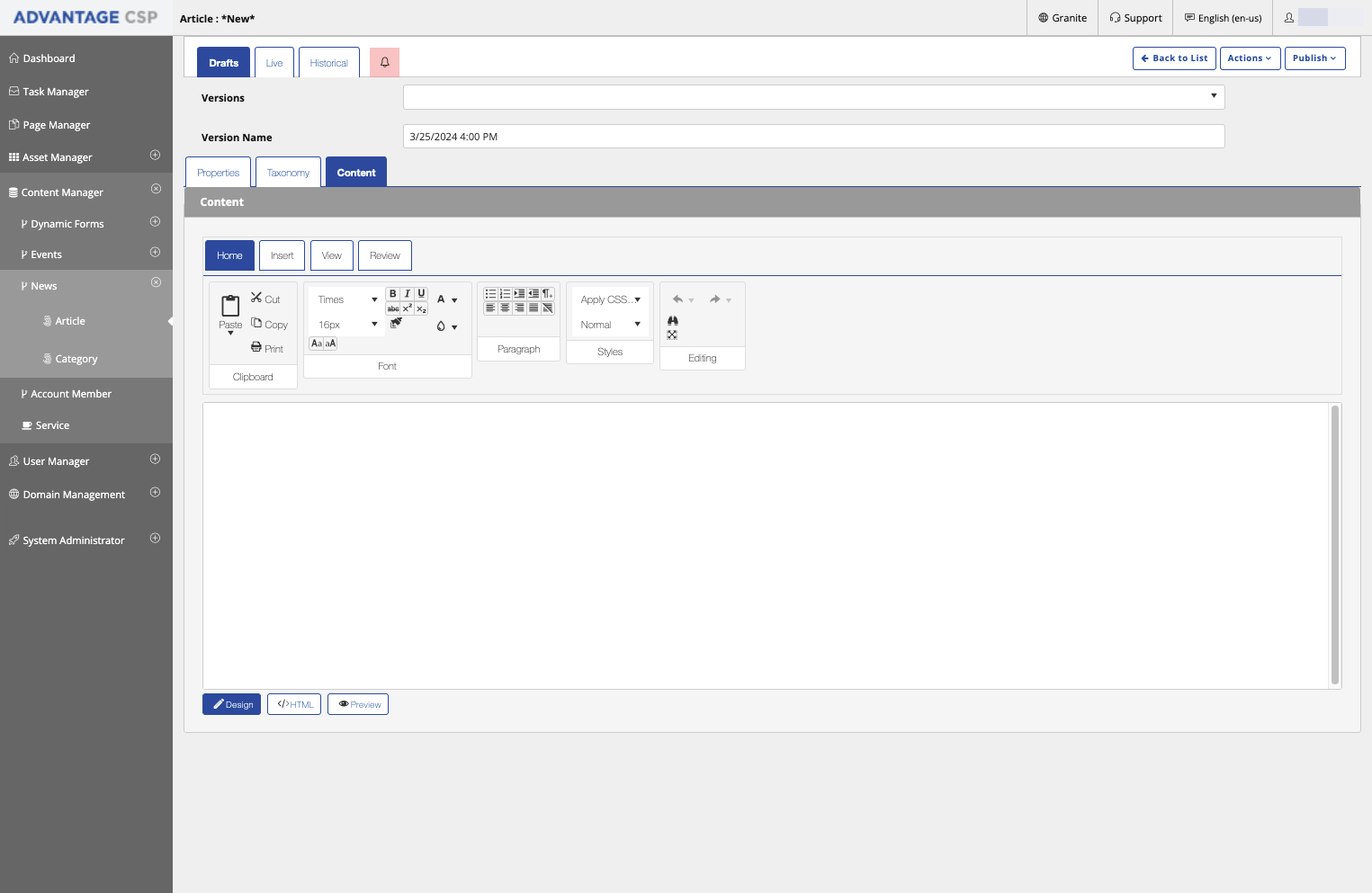Viewport: 1372px width, 893px height.
Task: Align paragraph text to center
Action: tap(505, 308)
